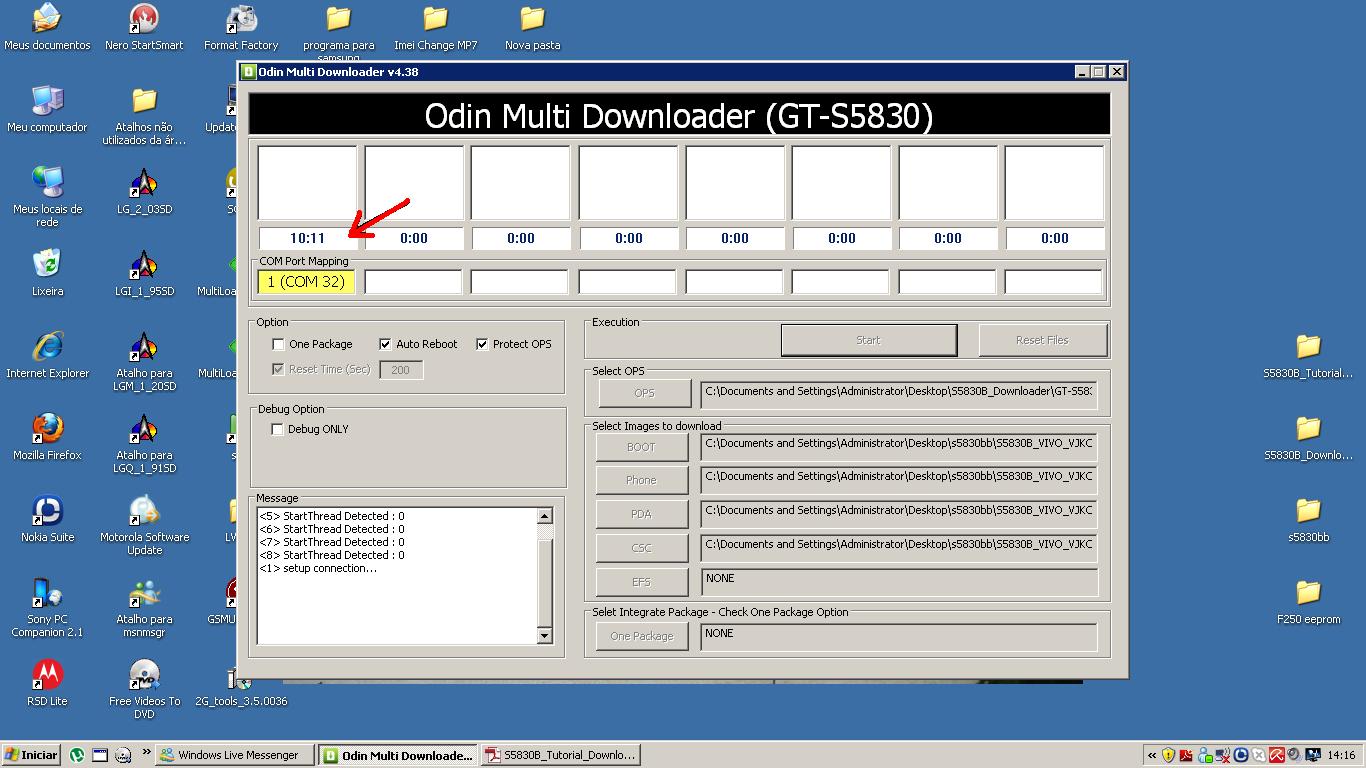1366x768 pixels.
Task: Open Free Videos To DVD shortcut
Action: pos(144,689)
